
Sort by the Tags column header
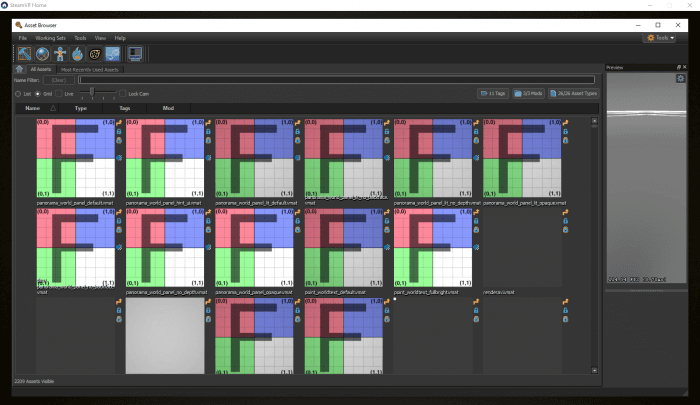click(125, 108)
